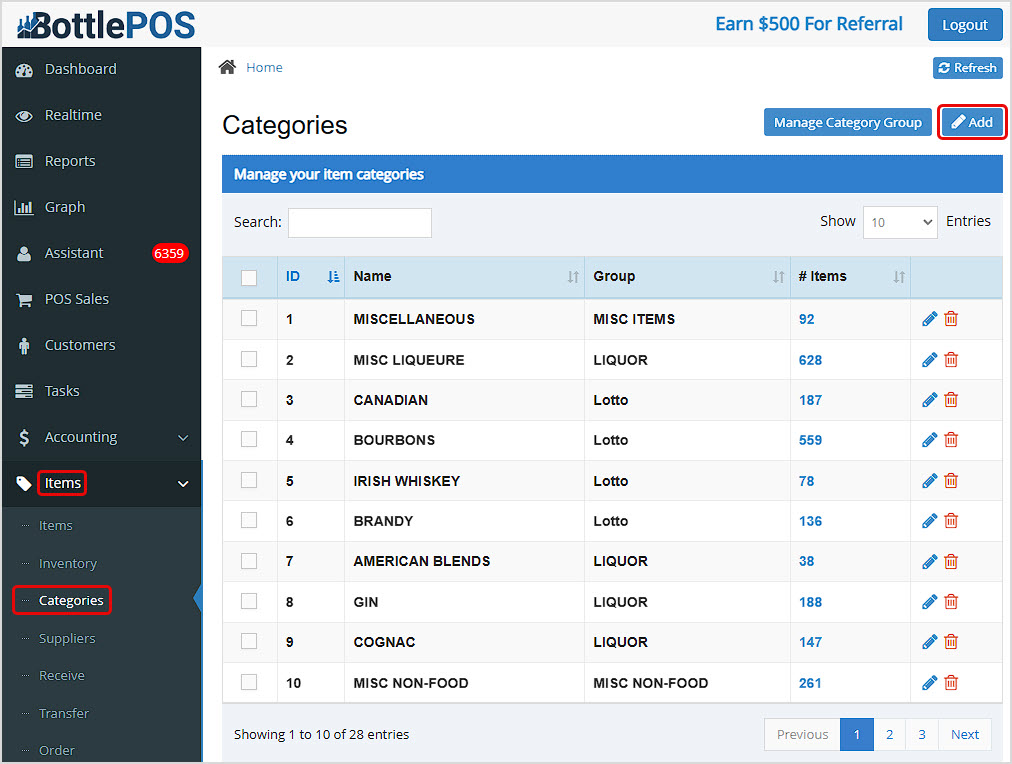The image size is (1012, 764).
Task: Click the Search input field
Action: [359, 222]
